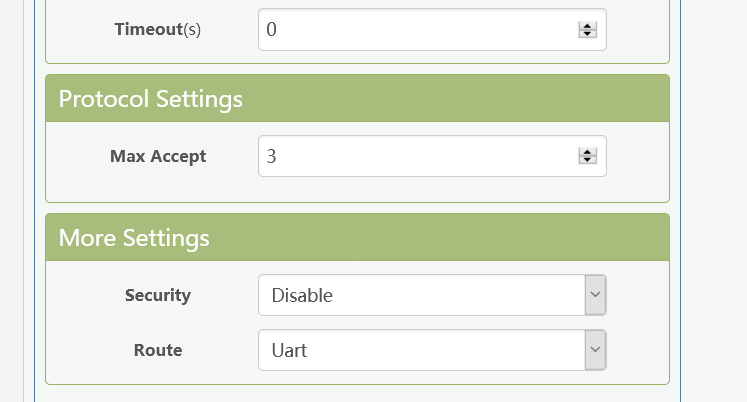Viewport: 747px width, 402px height.
Task: Click the Route dropdown chevron arrow
Action: 595,350
